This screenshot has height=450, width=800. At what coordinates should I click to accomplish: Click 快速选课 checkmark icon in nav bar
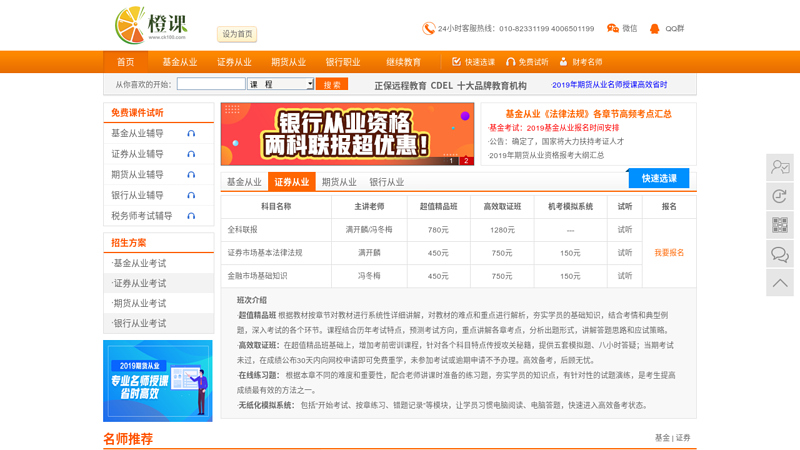coord(457,62)
